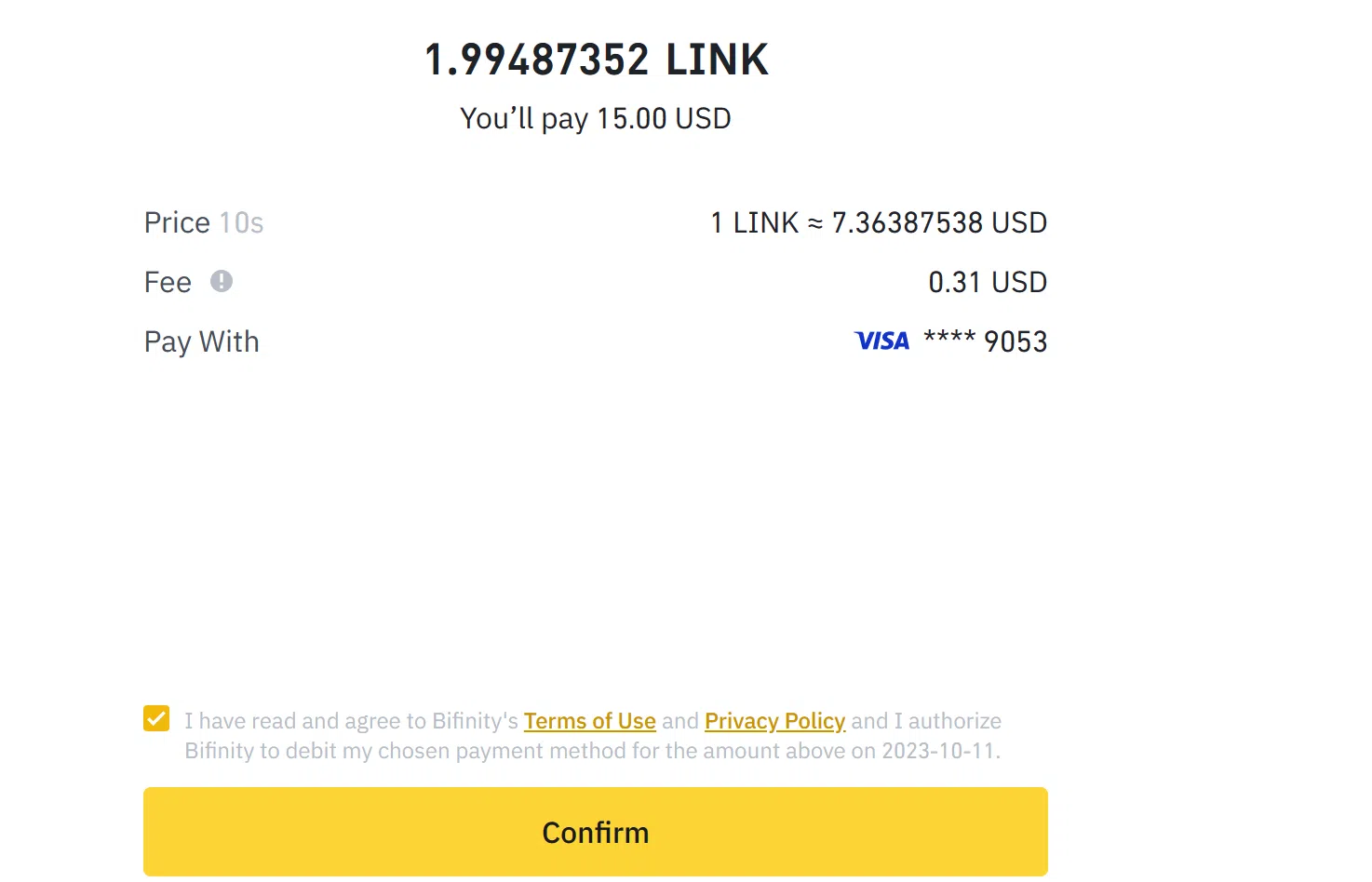Click the masked card asterisks
This screenshot has height=882, width=1372.
(948, 339)
